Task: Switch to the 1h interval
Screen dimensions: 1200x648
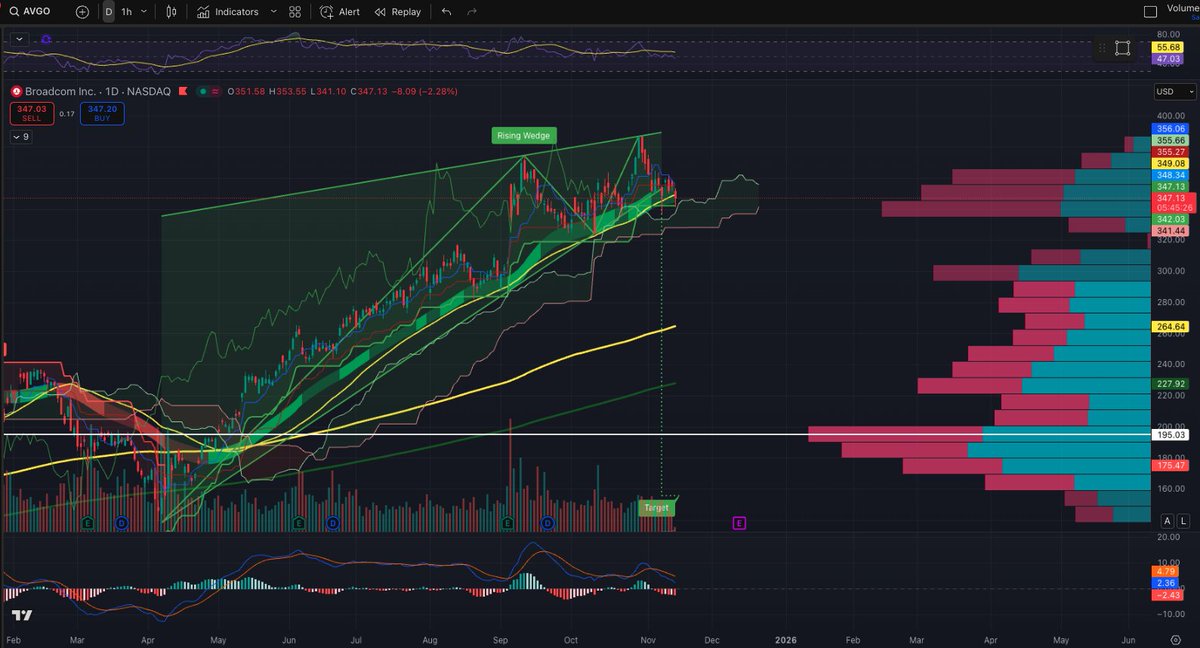Action: point(126,12)
